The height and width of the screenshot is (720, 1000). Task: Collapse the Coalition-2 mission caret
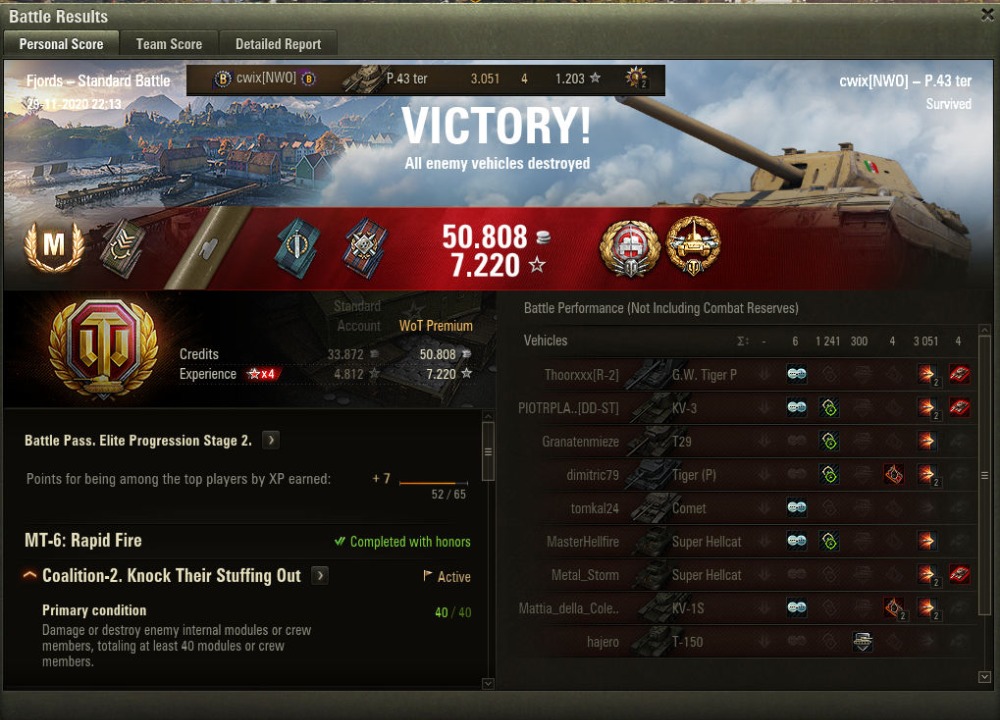coord(29,575)
